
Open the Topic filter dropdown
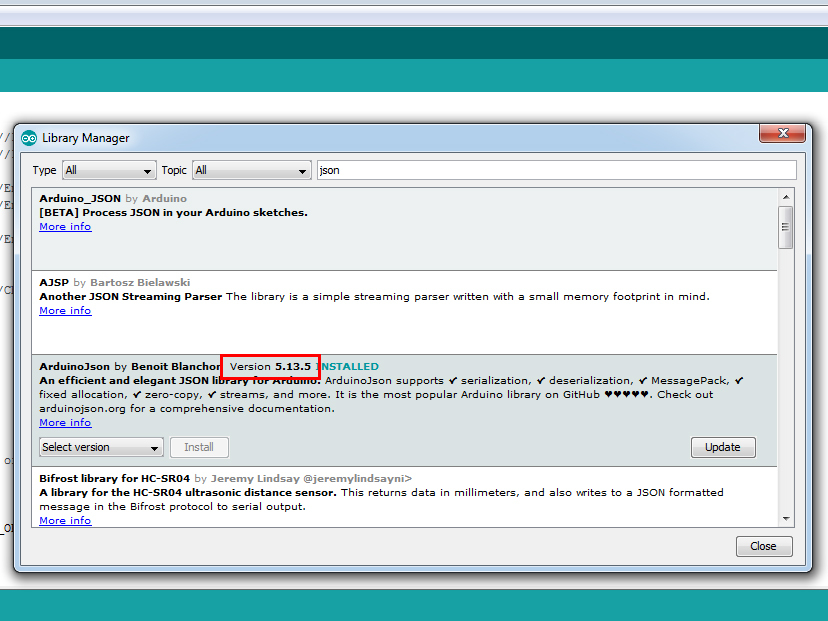251,171
